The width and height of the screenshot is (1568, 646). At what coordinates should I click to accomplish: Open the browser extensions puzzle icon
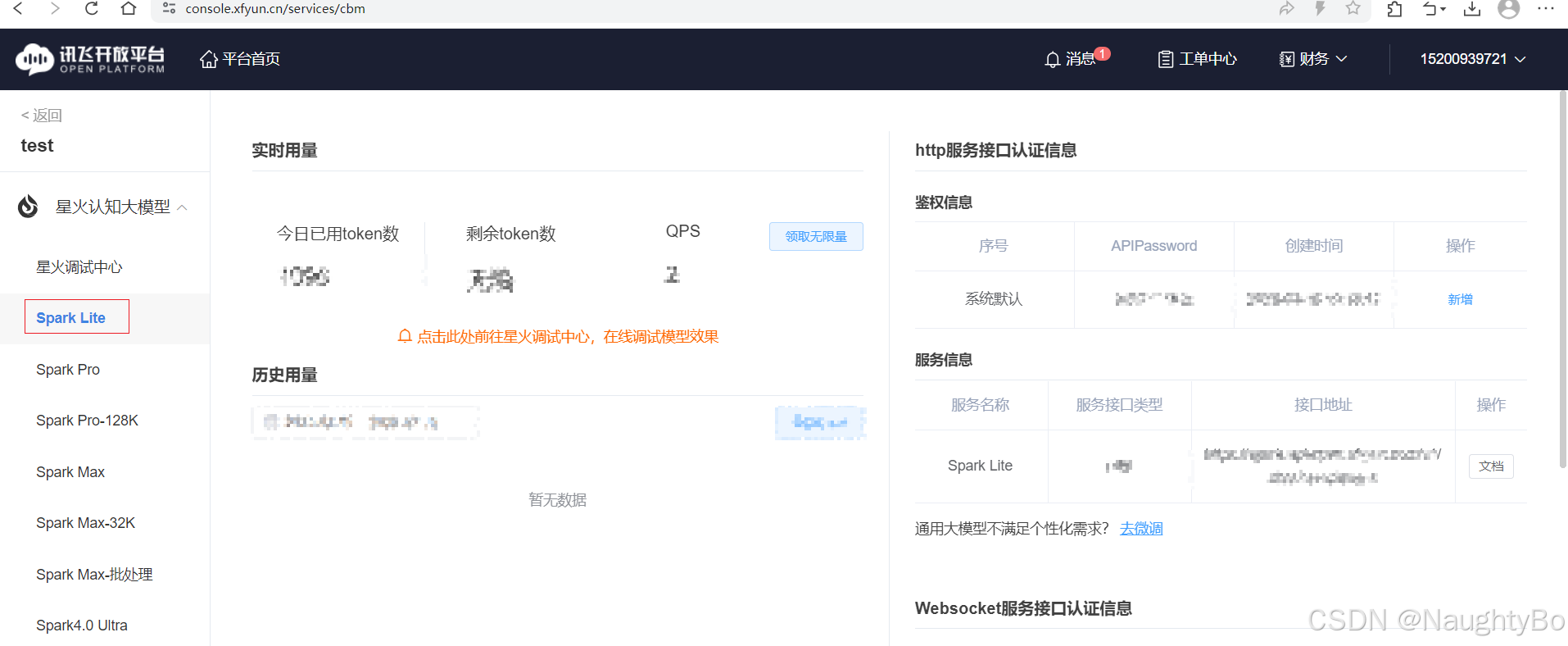point(1394,8)
